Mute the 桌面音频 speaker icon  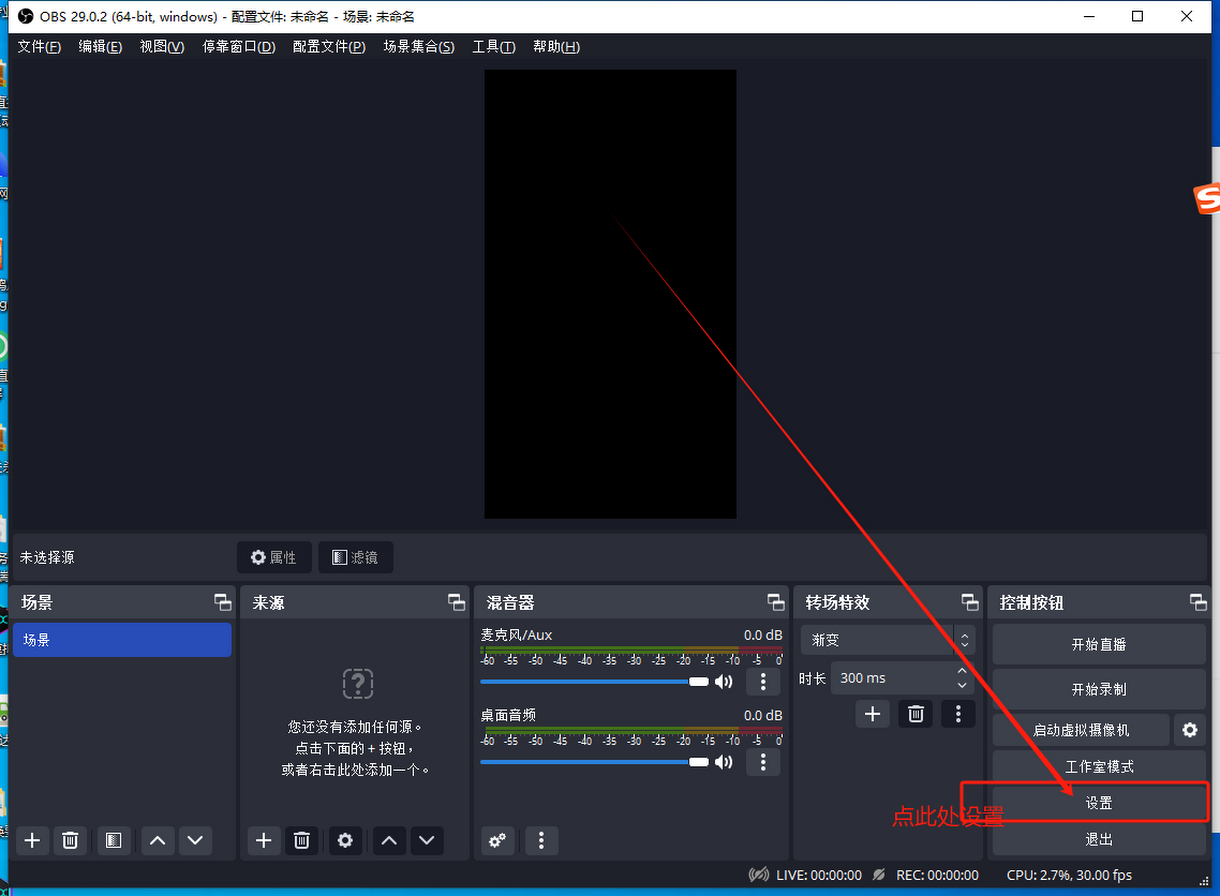click(723, 762)
